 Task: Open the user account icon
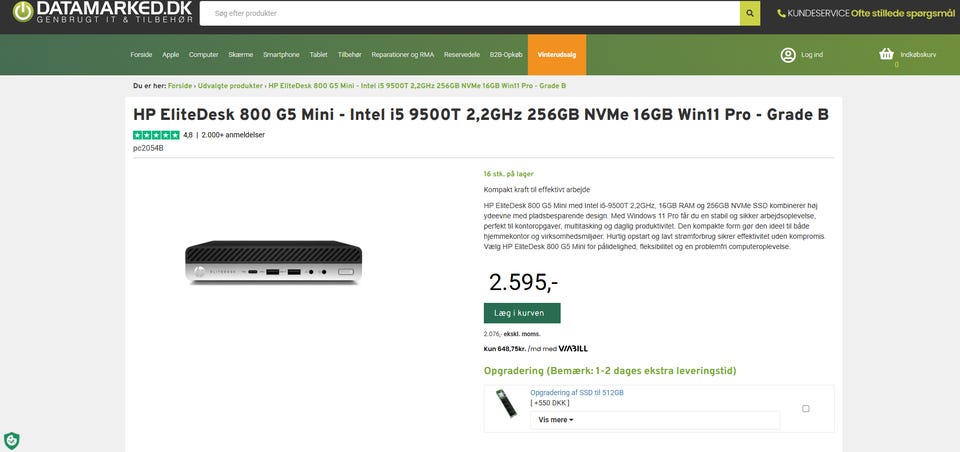coord(788,54)
